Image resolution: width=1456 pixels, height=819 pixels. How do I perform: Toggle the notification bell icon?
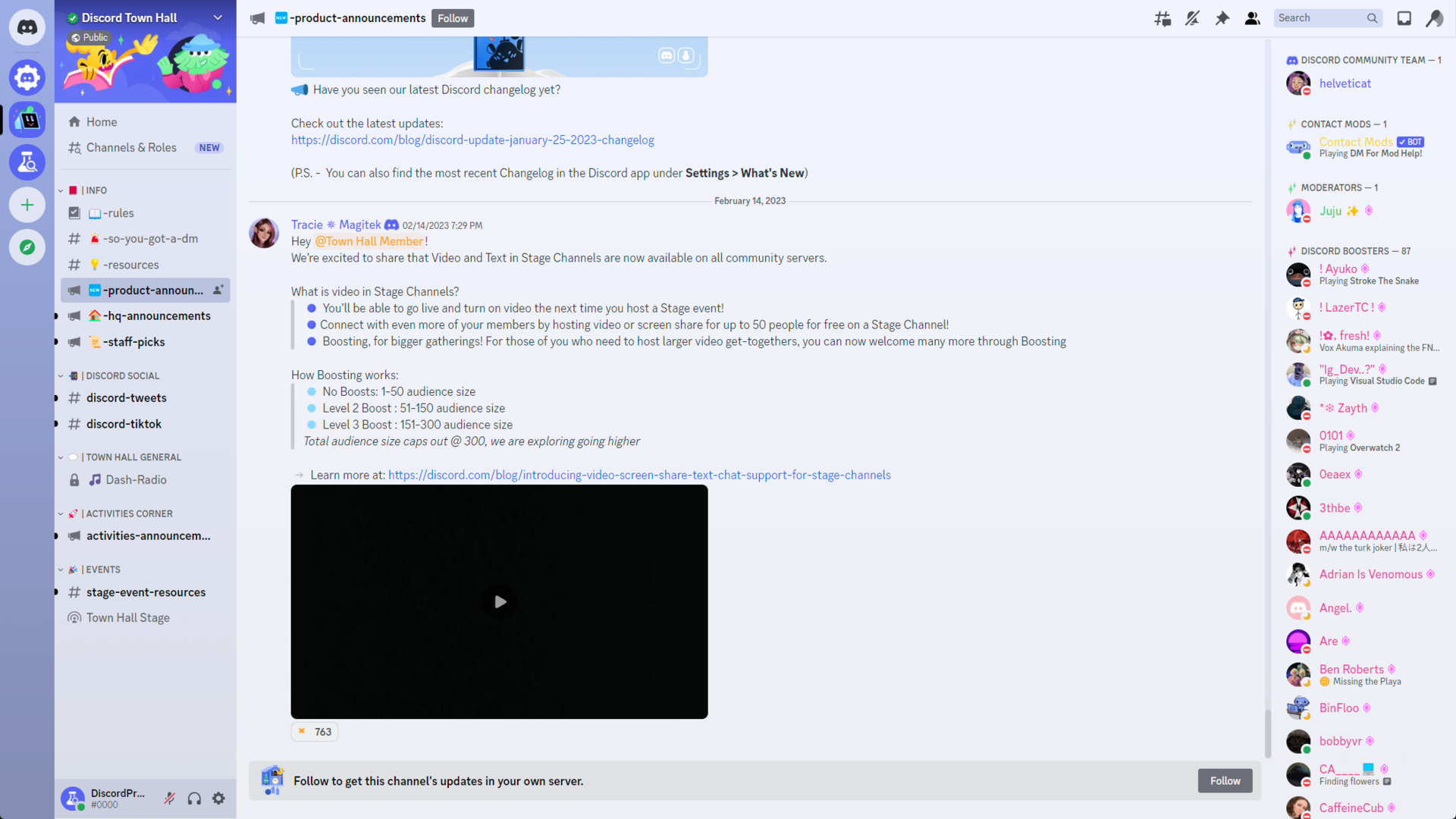pos(1193,17)
